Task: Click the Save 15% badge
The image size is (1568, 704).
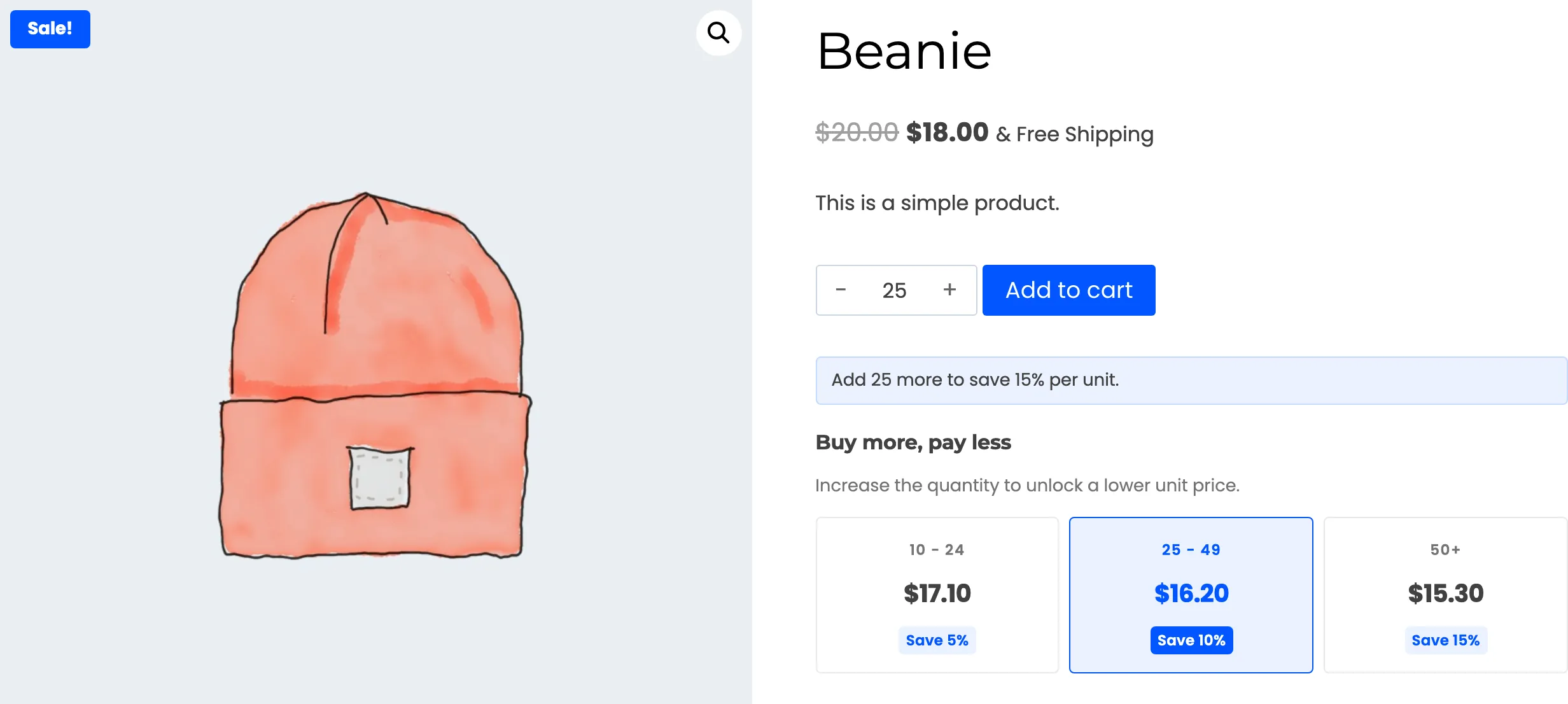Action: (x=1445, y=640)
